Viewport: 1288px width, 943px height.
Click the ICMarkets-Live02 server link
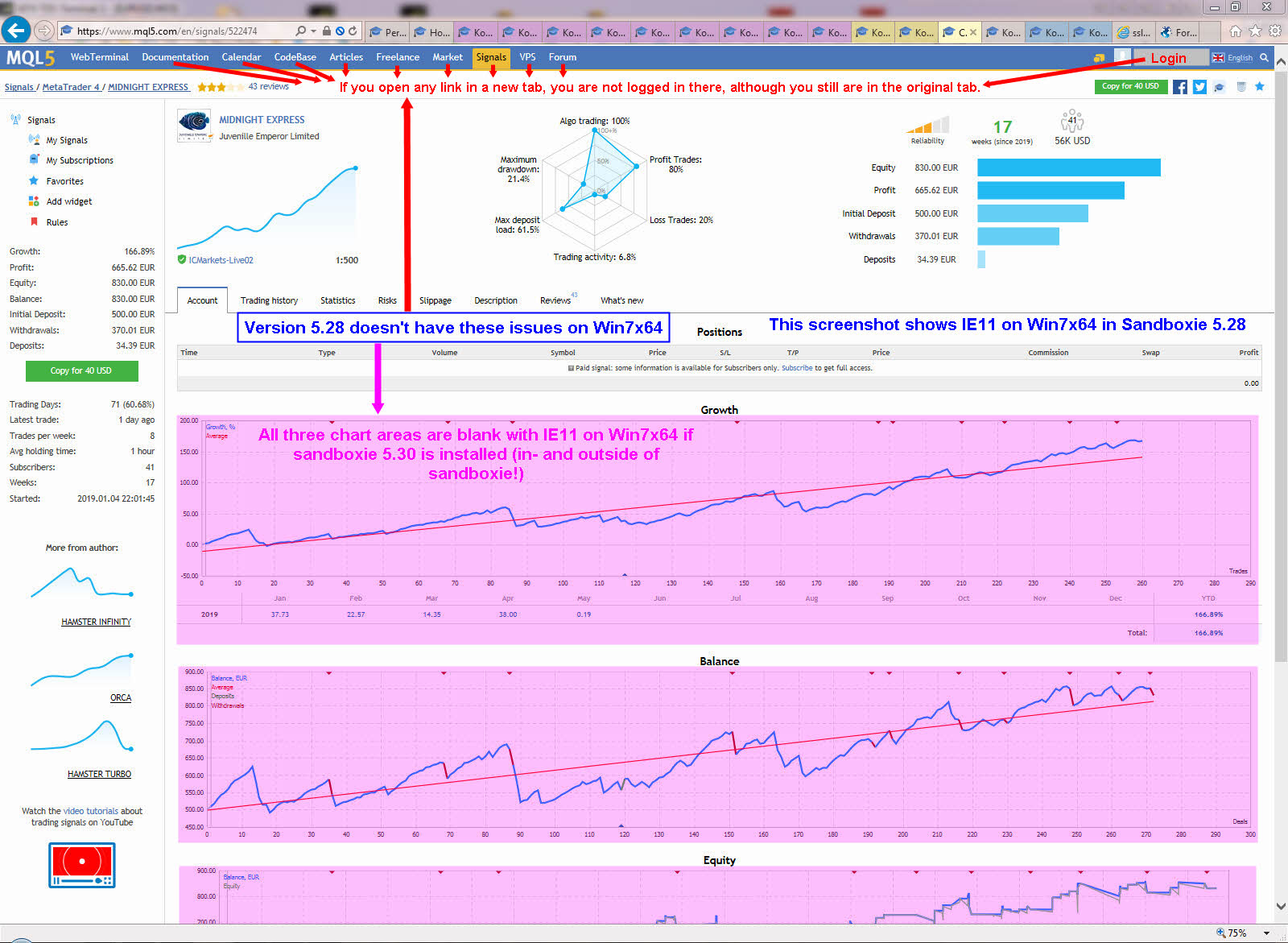click(221, 260)
